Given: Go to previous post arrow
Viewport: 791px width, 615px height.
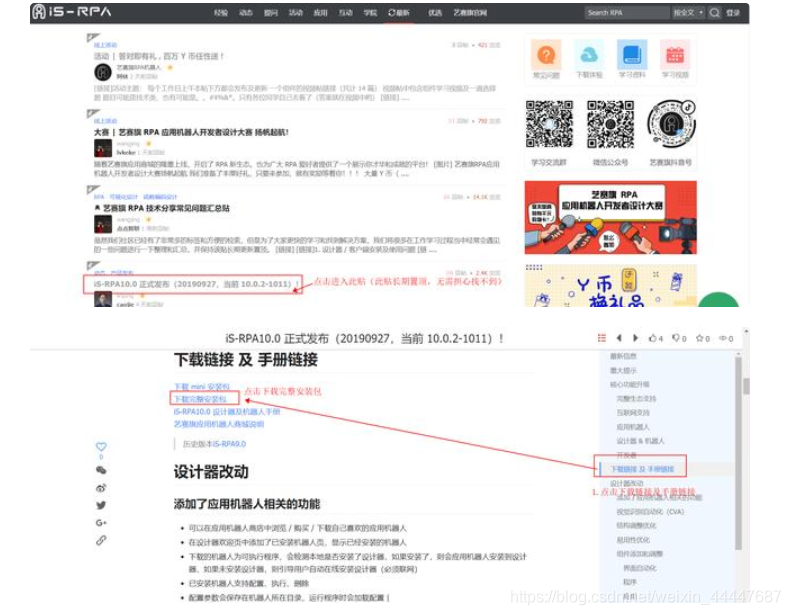Looking at the screenshot, I should (x=619, y=338).
